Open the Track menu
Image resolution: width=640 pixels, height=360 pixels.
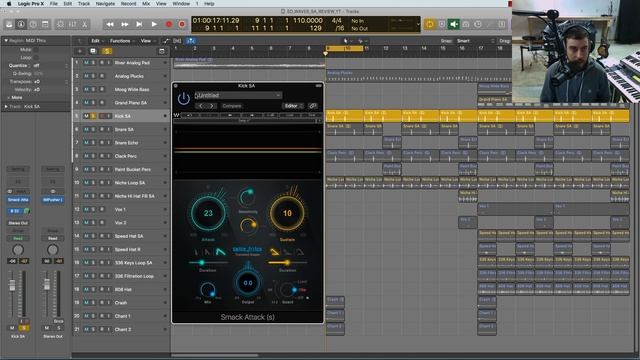click(84, 4)
